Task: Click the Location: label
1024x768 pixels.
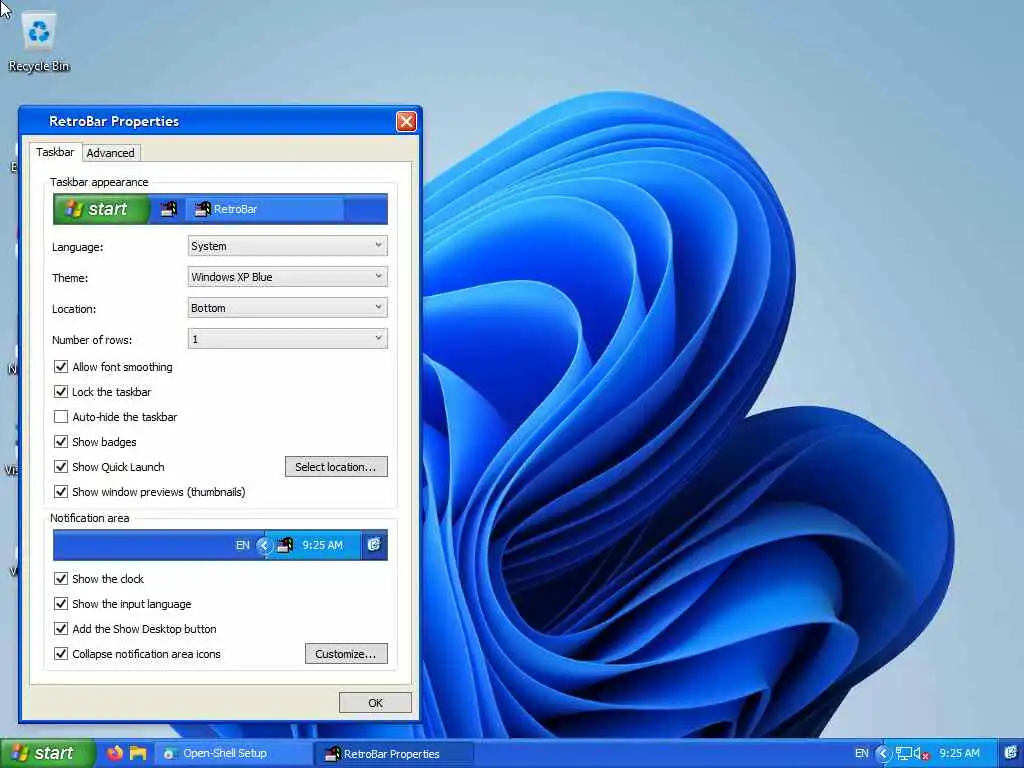Action: (x=74, y=309)
